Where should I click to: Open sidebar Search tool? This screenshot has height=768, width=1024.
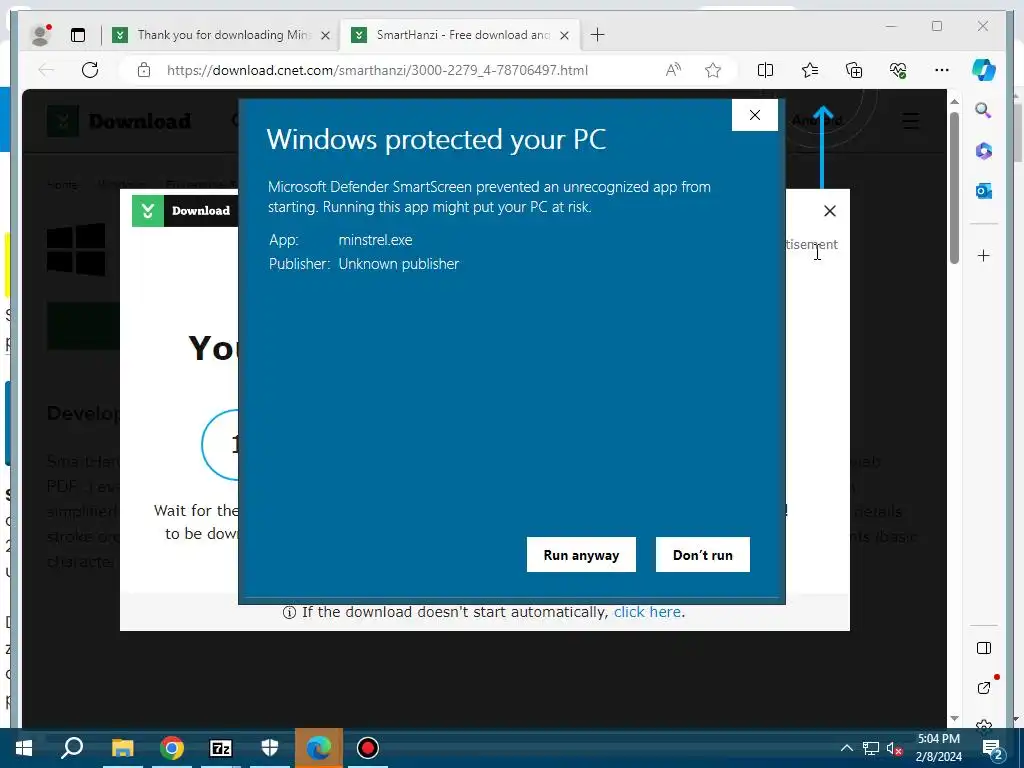(984, 110)
